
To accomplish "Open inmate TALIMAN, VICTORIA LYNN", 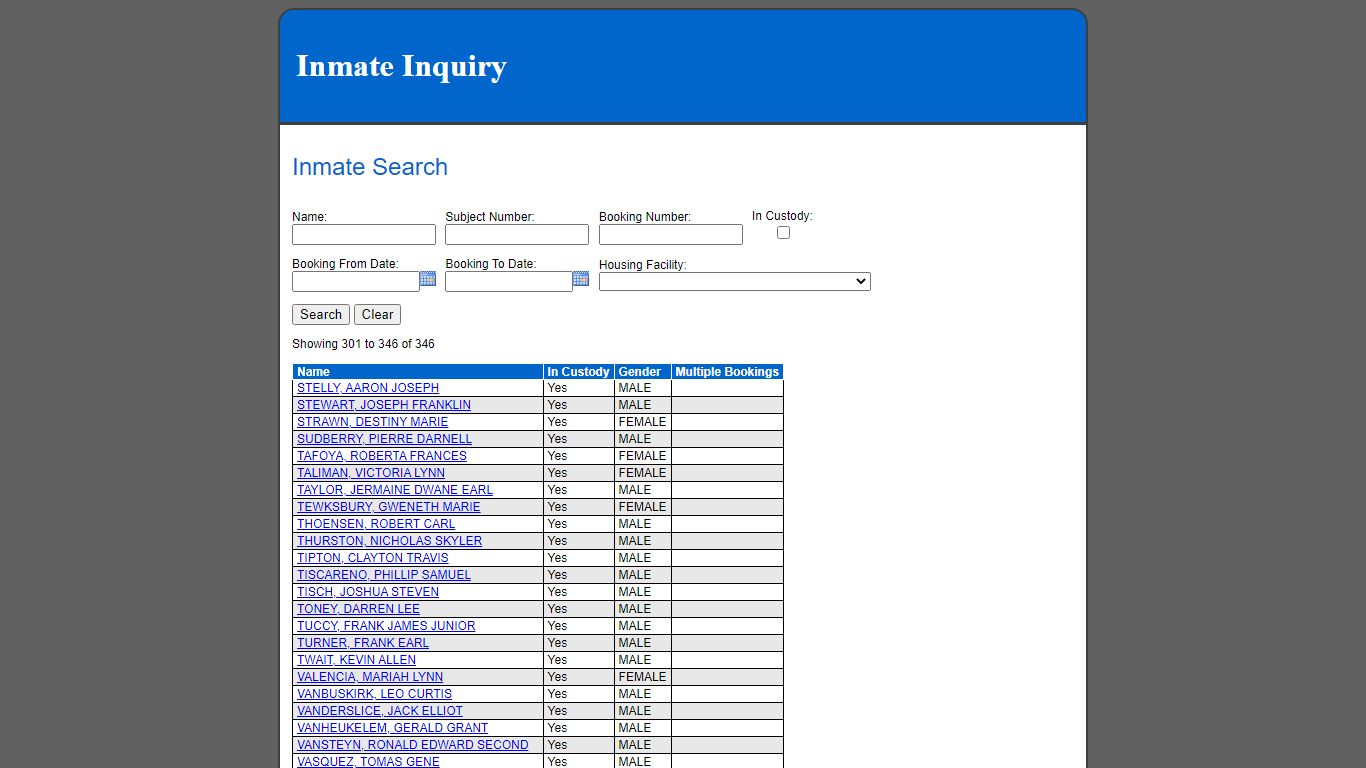I will click(x=371, y=473).
